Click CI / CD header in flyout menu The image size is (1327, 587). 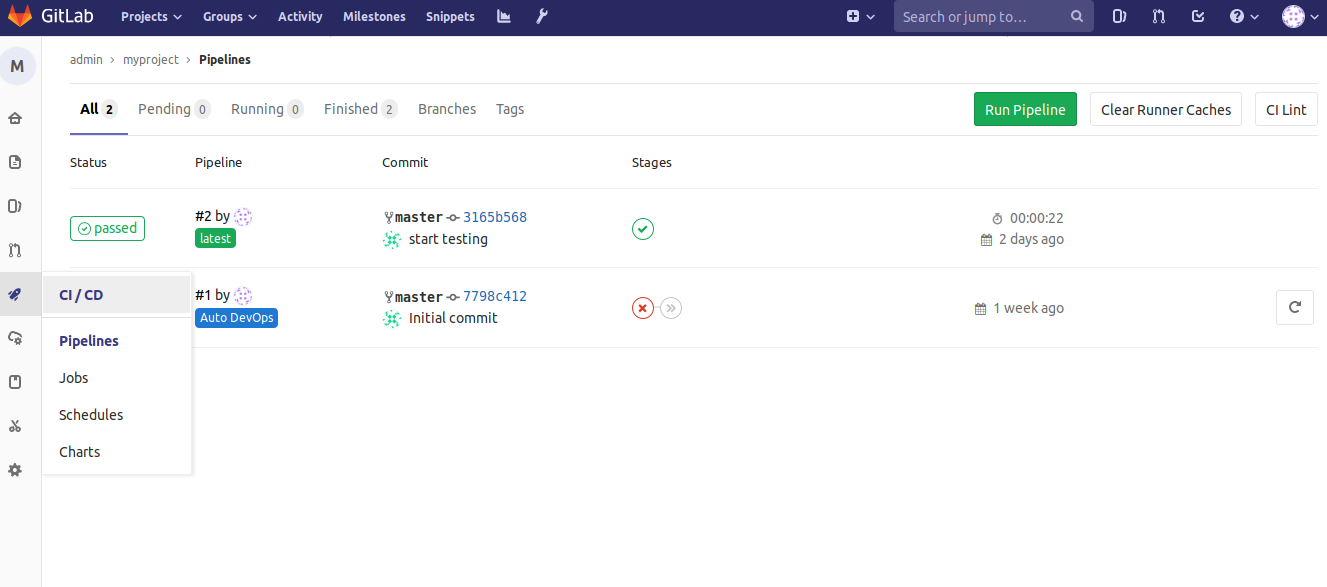117,294
